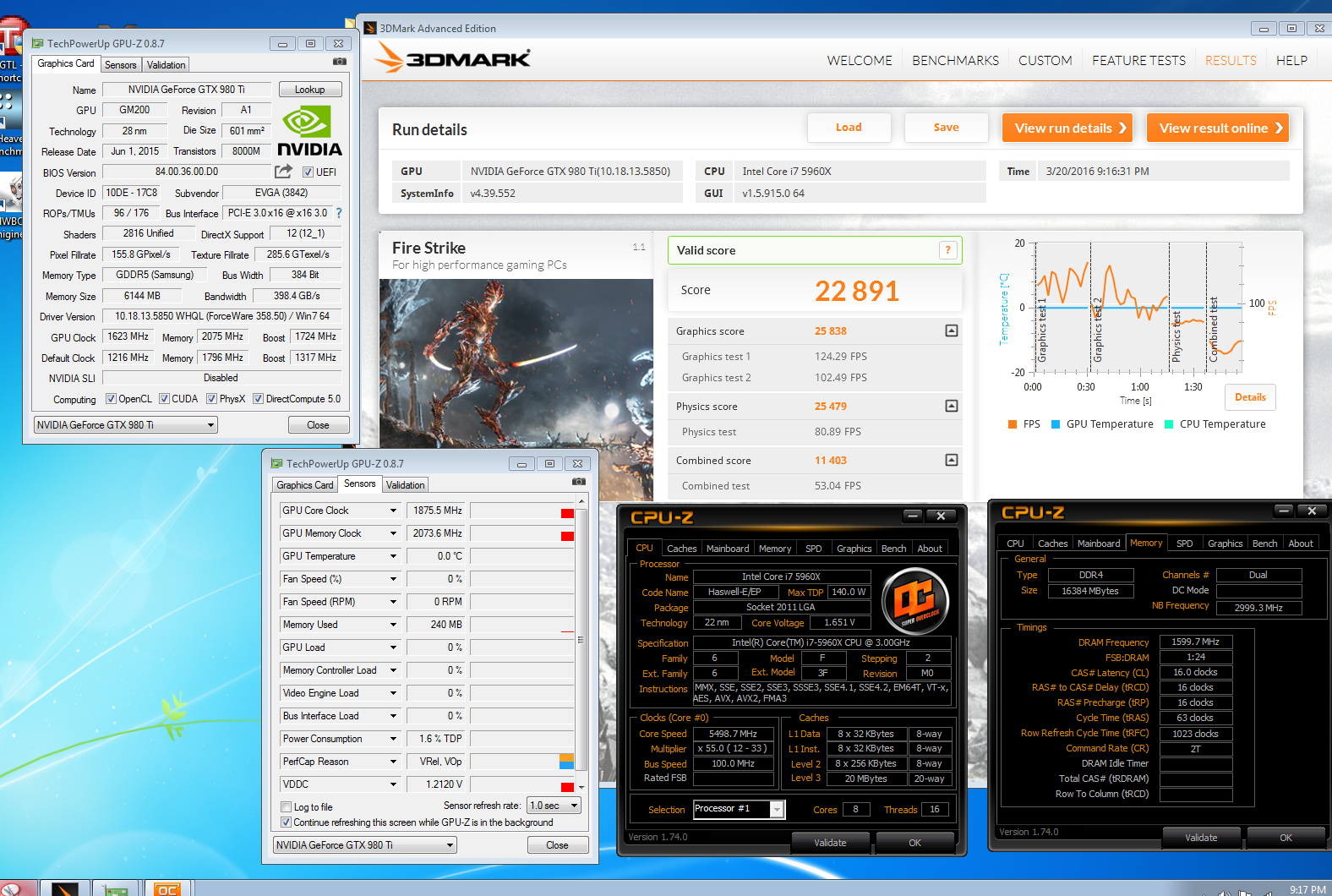This screenshot has height=896, width=1332.
Task: Click the orange OC icon in the taskbar
Action: (167, 888)
